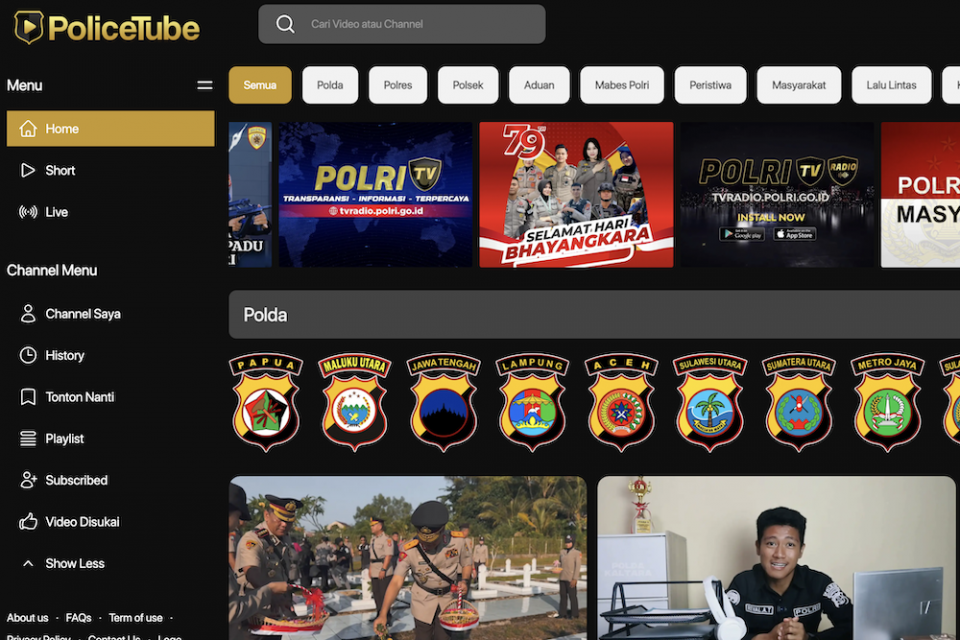Screen dimensions: 960x640
Task: Select the Mabes Polri category
Action: point(622,85)
